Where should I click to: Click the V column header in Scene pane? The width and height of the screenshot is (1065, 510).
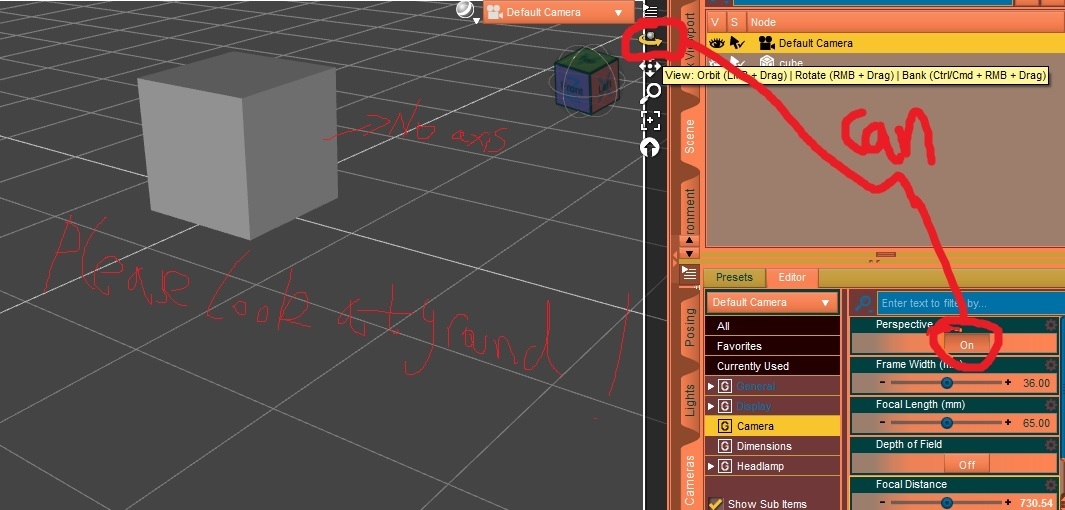(x=715, y=22)
